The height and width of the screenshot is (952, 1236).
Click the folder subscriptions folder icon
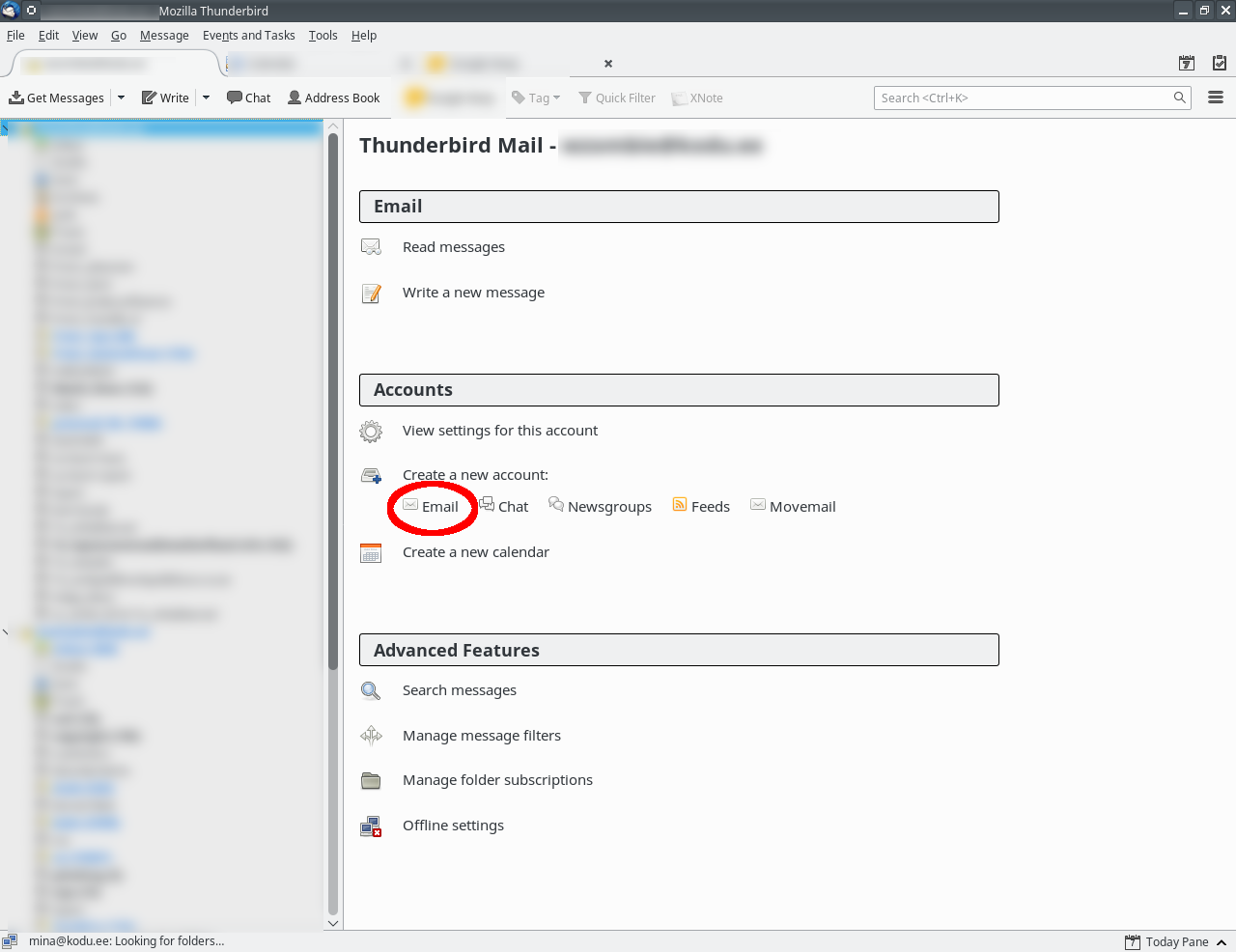[x=371, y=780]
